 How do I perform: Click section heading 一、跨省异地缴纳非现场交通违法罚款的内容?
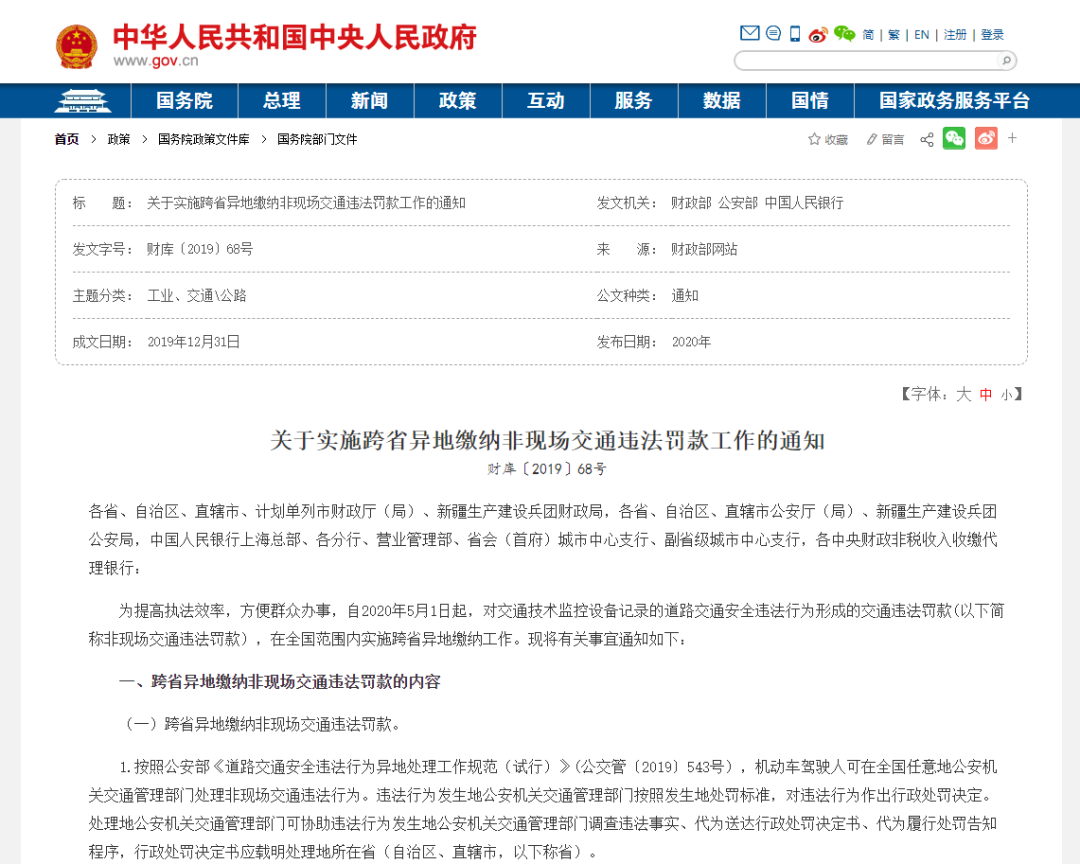point(280,682)
